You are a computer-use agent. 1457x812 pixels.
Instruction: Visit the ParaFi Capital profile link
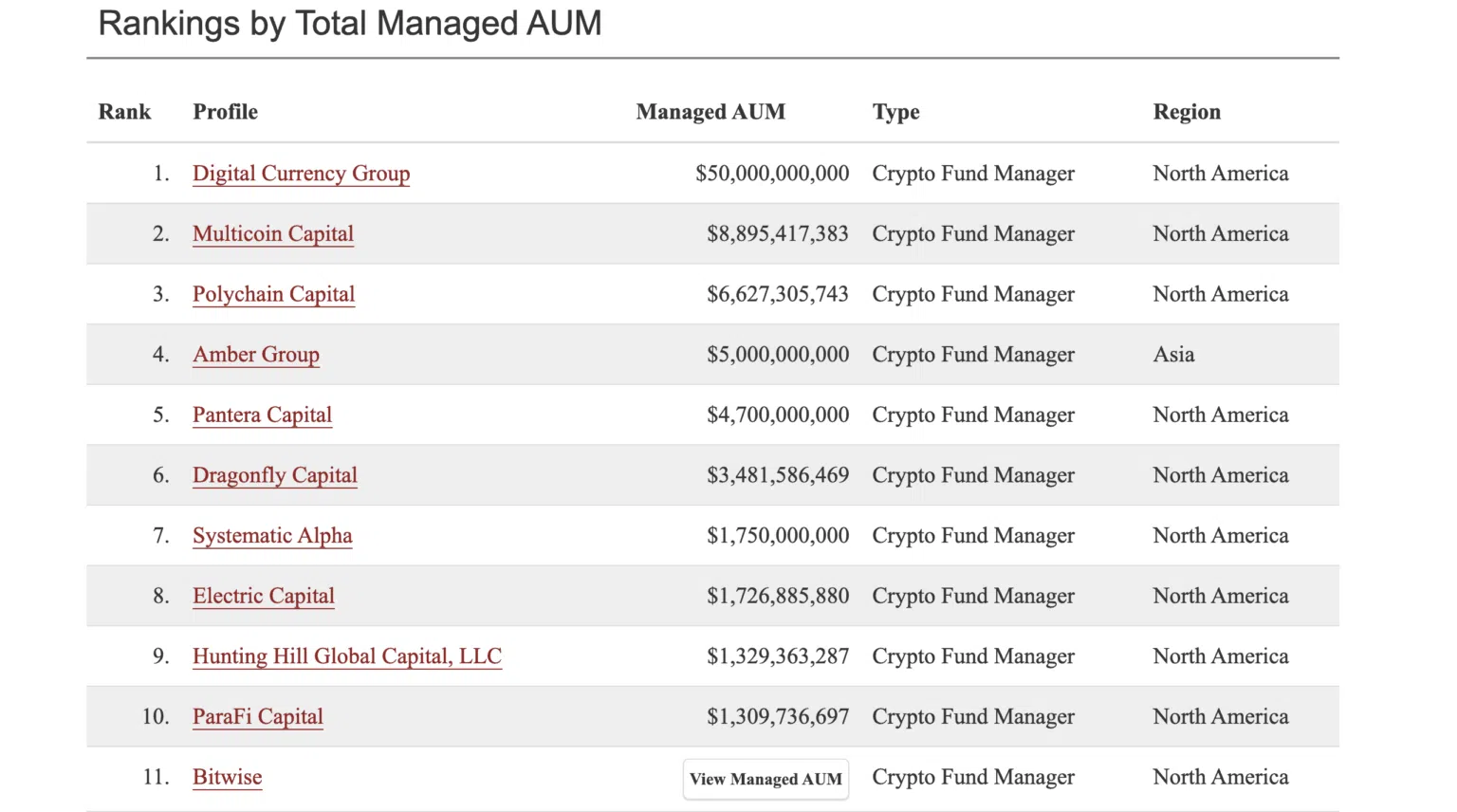tap(258, 717)
